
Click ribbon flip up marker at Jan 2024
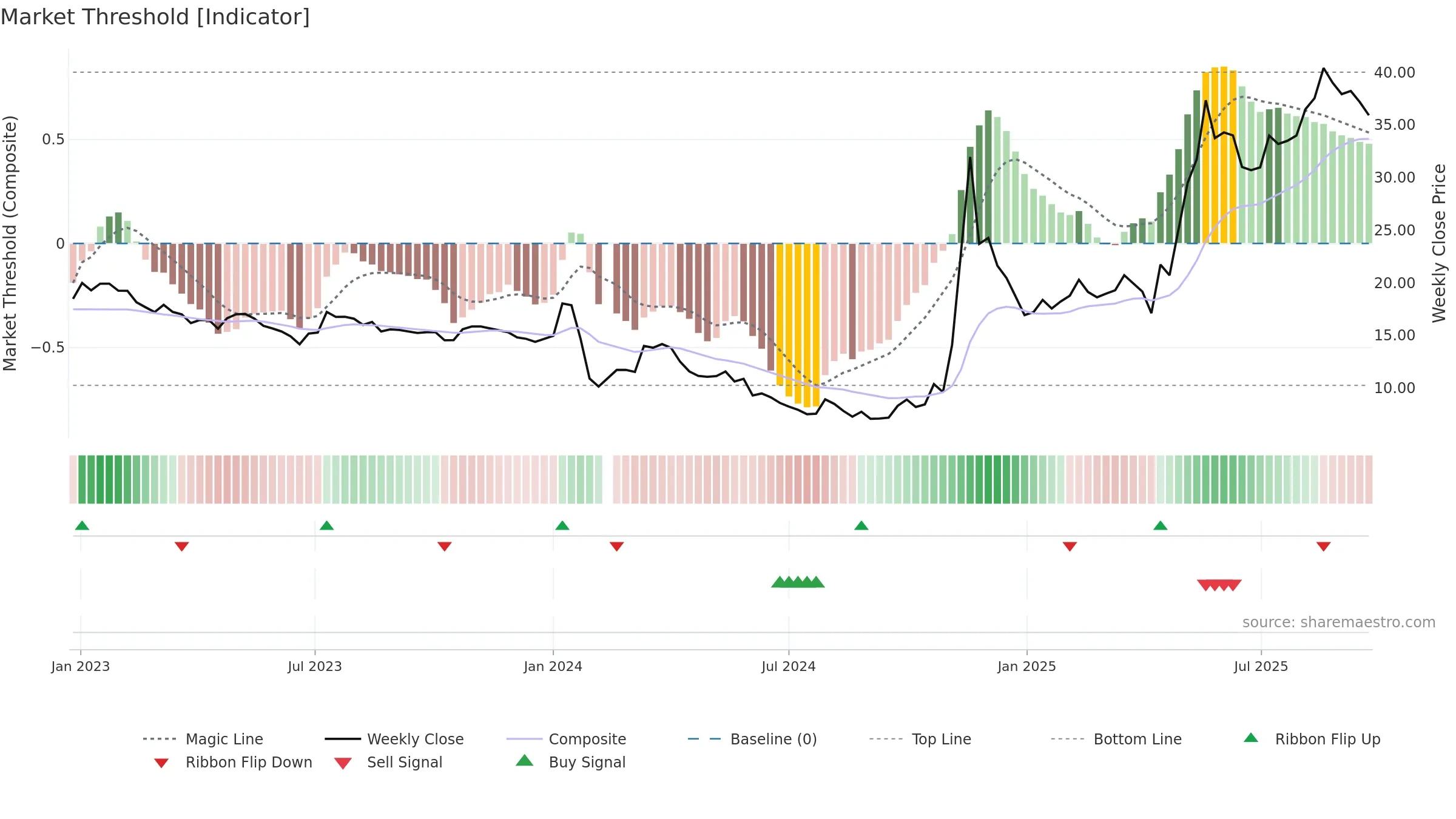562,525
